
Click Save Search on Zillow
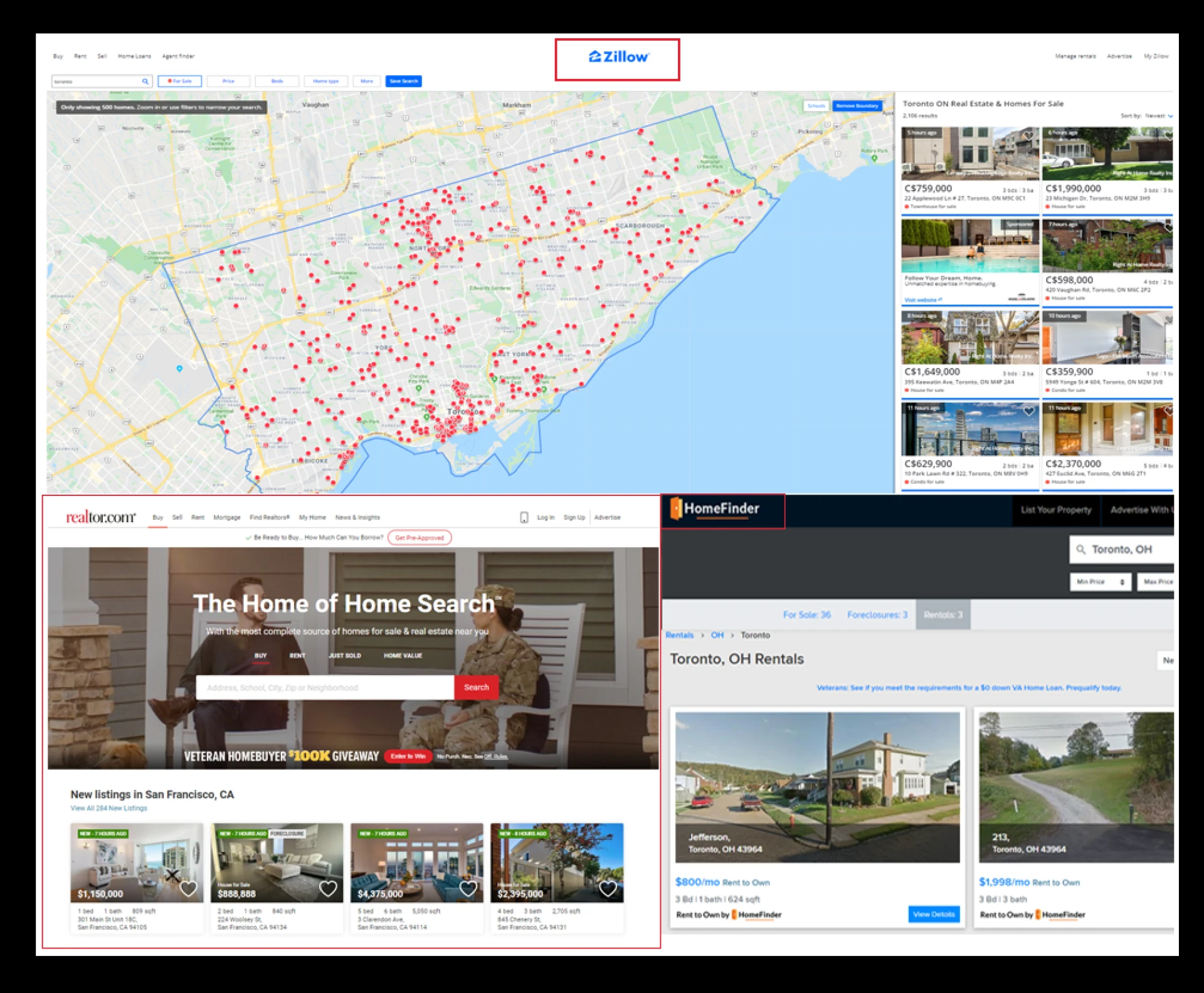pyautogui.click(x=403, y=81)
